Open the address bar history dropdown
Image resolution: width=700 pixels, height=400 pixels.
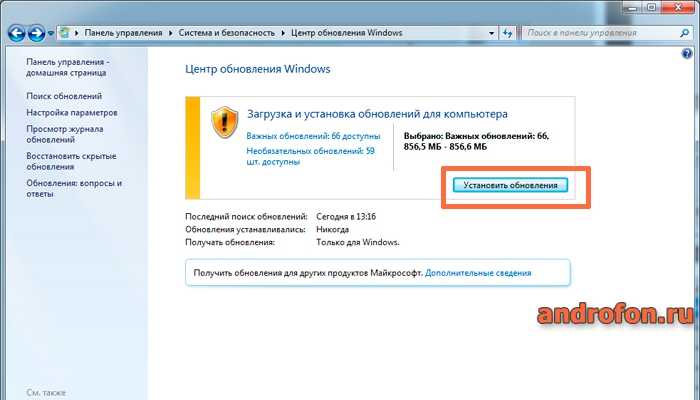(x=492, y=33)
